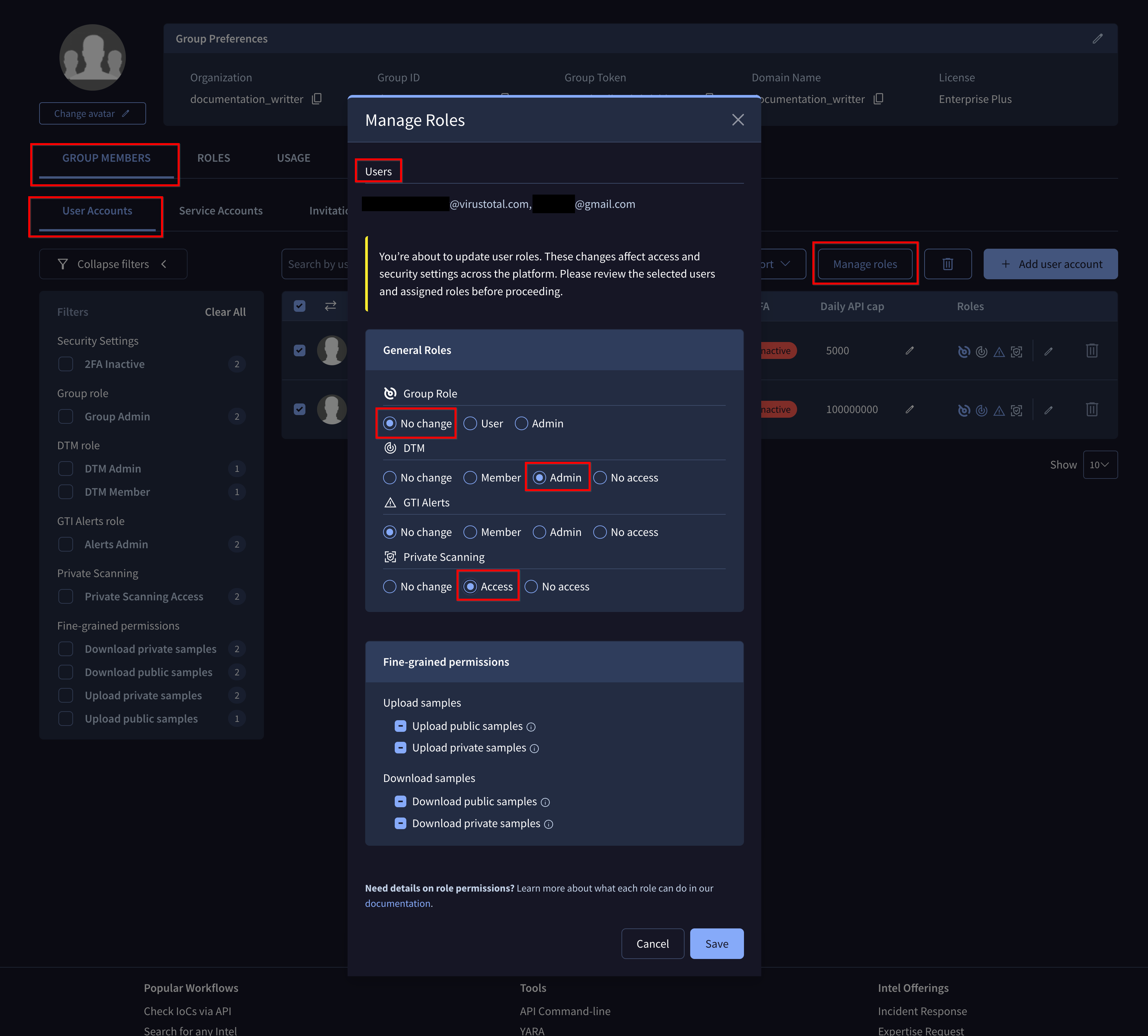Image resolution: width=1148 pixels, height=1036 pixels.
Task: Copy the Organization name with copy icon
Action: (x=317, y=99)
